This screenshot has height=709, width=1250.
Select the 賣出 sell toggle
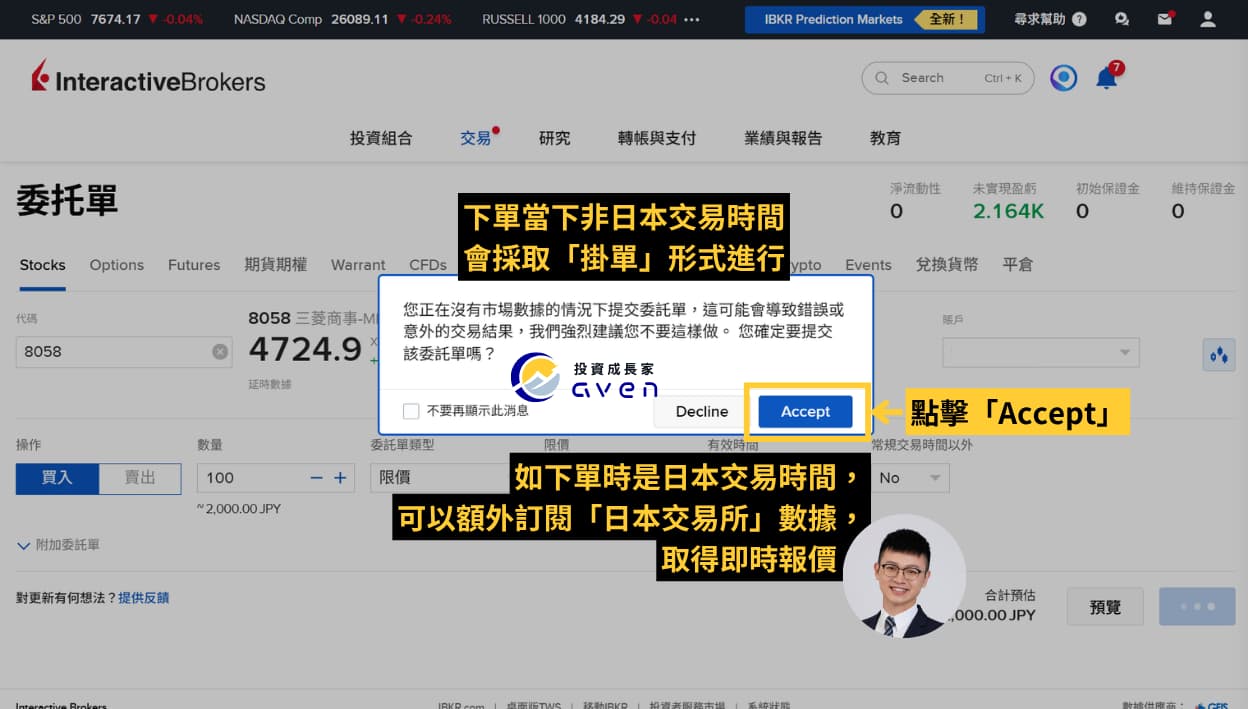point(140,478)
